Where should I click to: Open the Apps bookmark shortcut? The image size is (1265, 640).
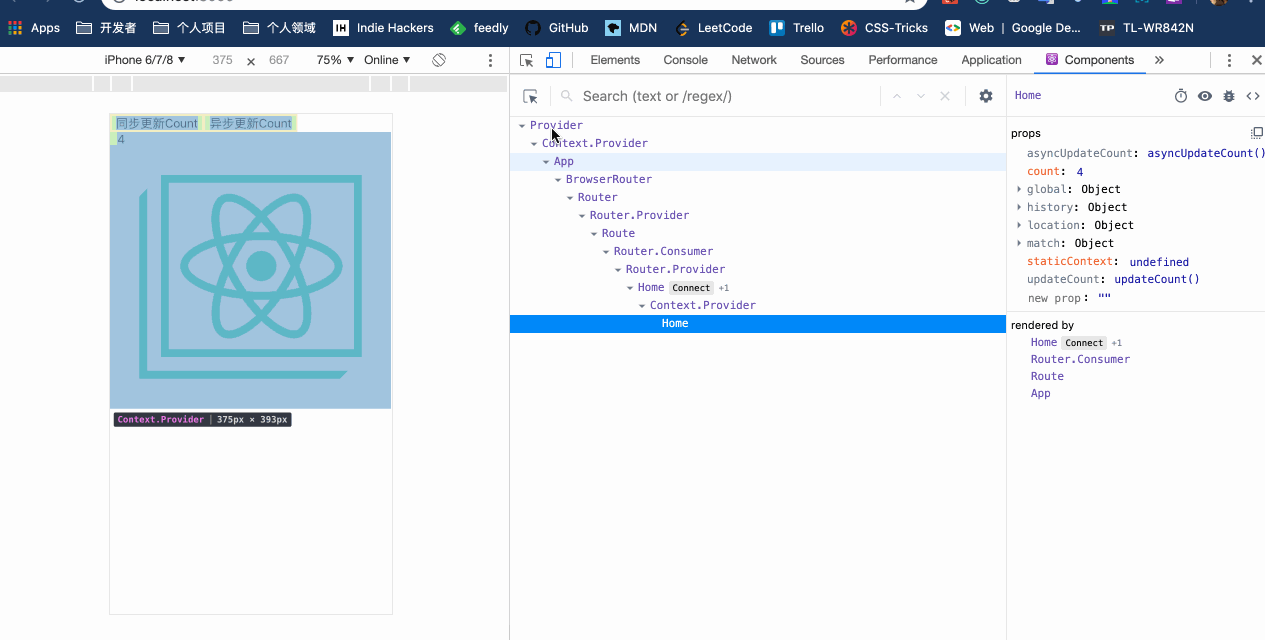pyautogui.click(x=34, y=28)
